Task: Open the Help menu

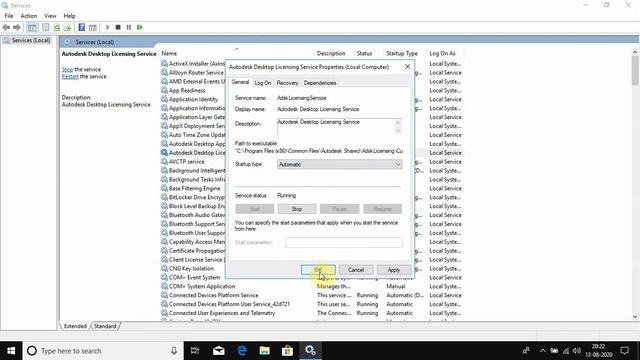Action: click(69, 16)
